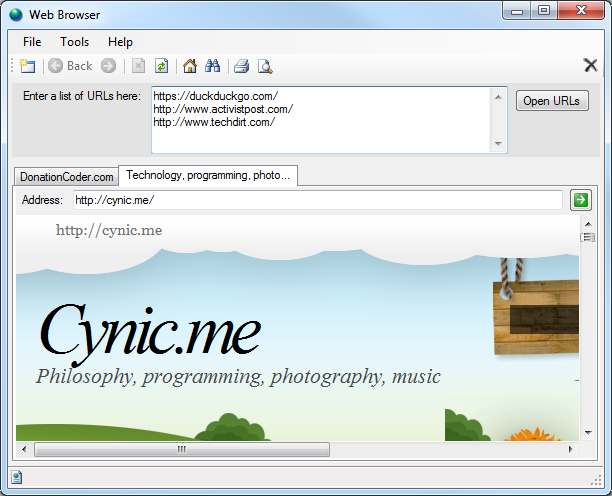Click horizontal scroll right arrow
Screen dimensions: 612x496
click(x=571, y=449)
